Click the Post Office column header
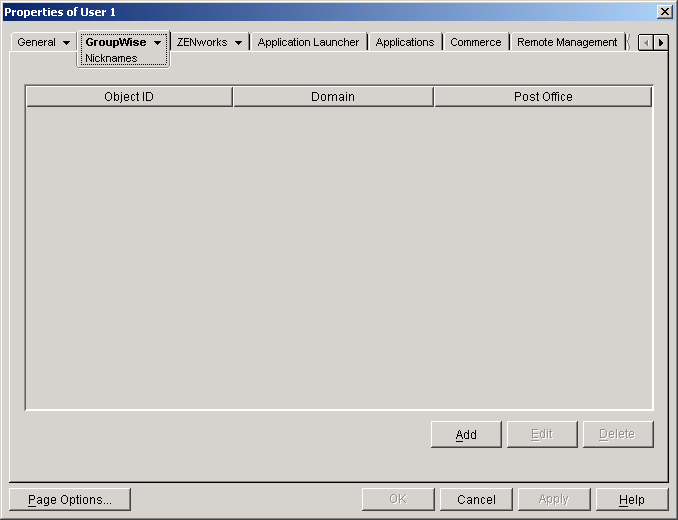Image resolution: width=678 pixels, height=520 pixels. point(543,97)
